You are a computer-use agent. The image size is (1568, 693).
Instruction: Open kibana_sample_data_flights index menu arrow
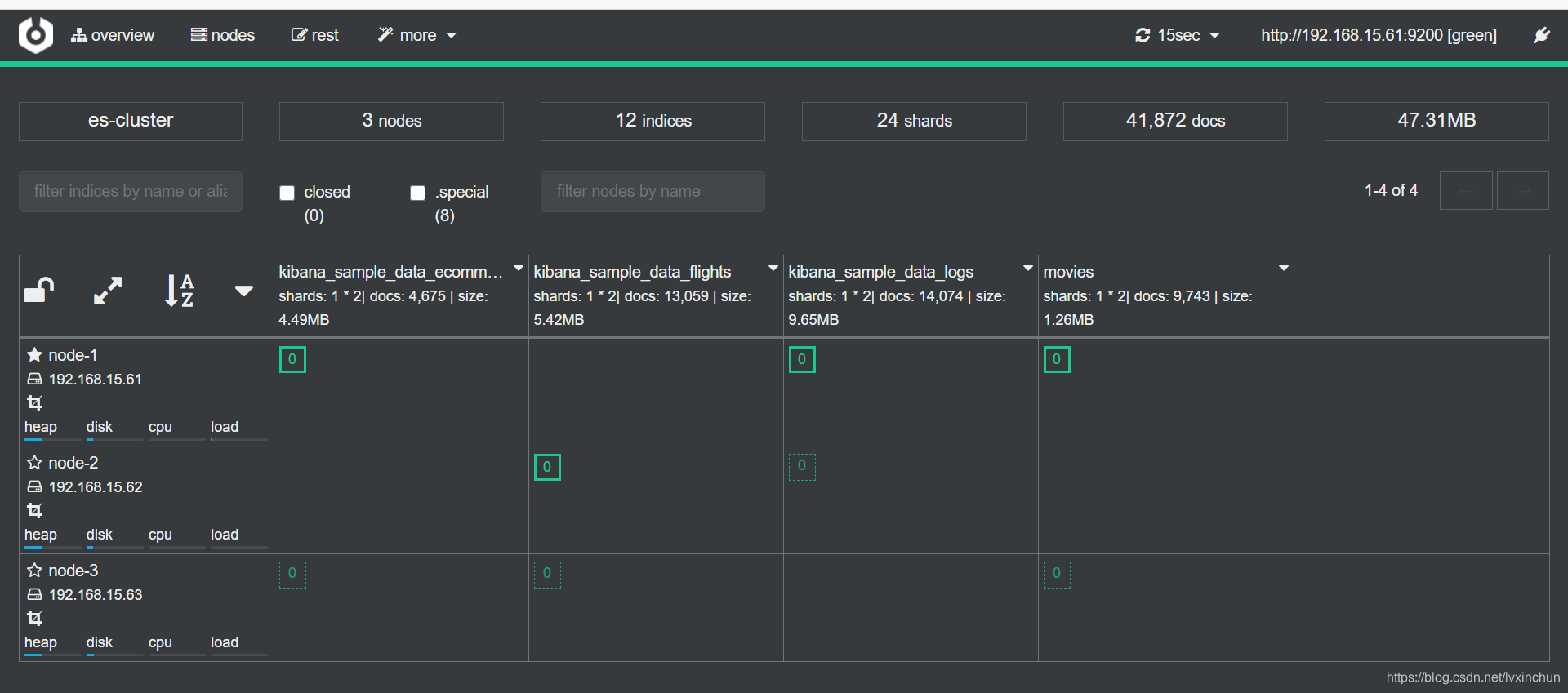click(773, 269)
